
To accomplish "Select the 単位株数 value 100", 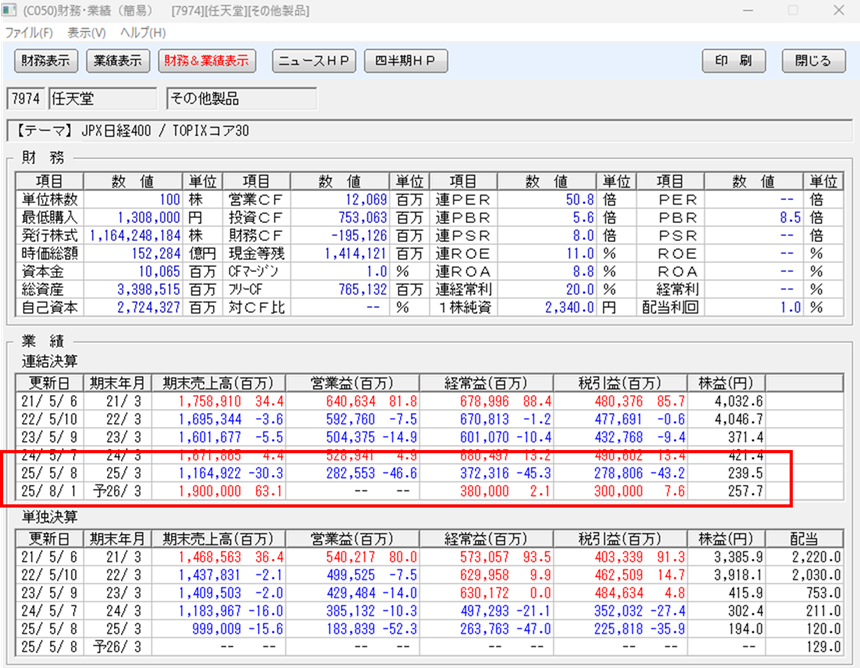I will 170,200.
